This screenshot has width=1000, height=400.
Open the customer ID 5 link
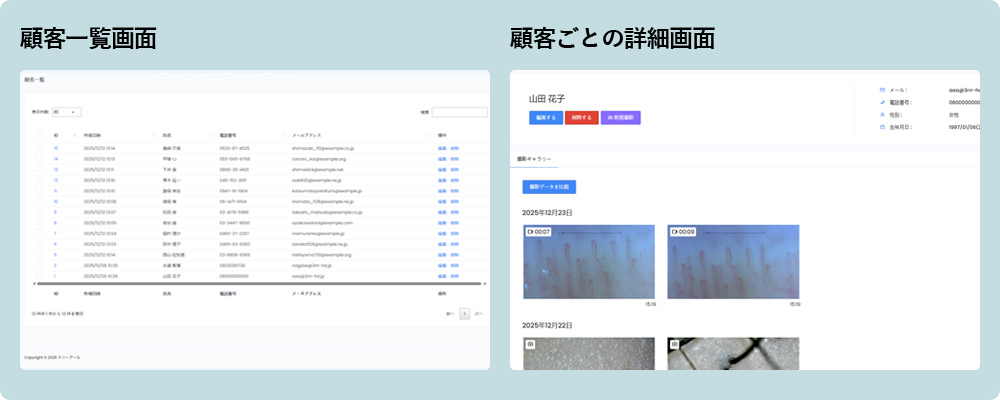point(55,255)
